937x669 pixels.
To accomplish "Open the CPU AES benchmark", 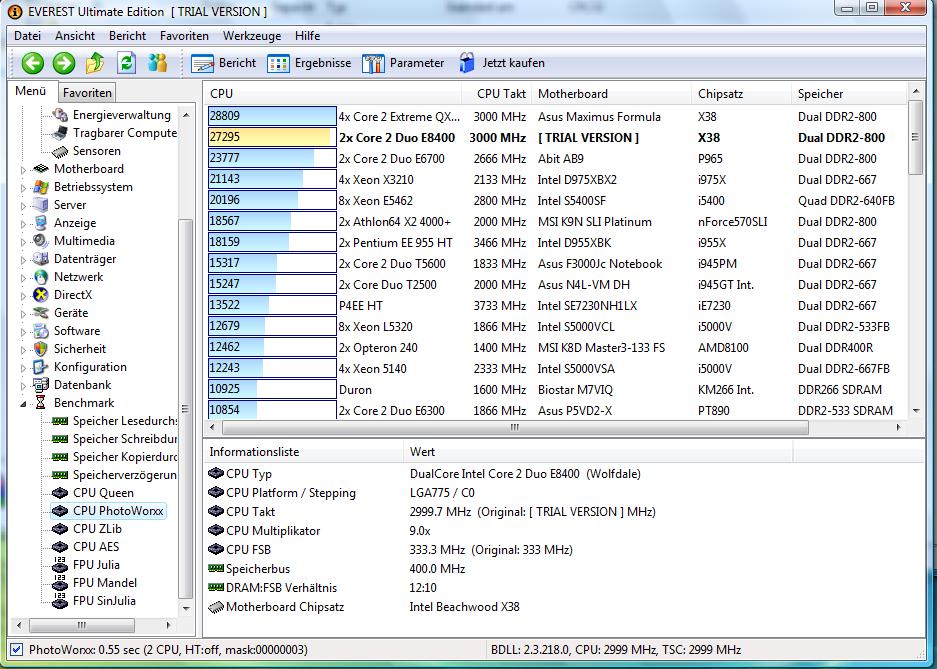I will pos(96,547).
